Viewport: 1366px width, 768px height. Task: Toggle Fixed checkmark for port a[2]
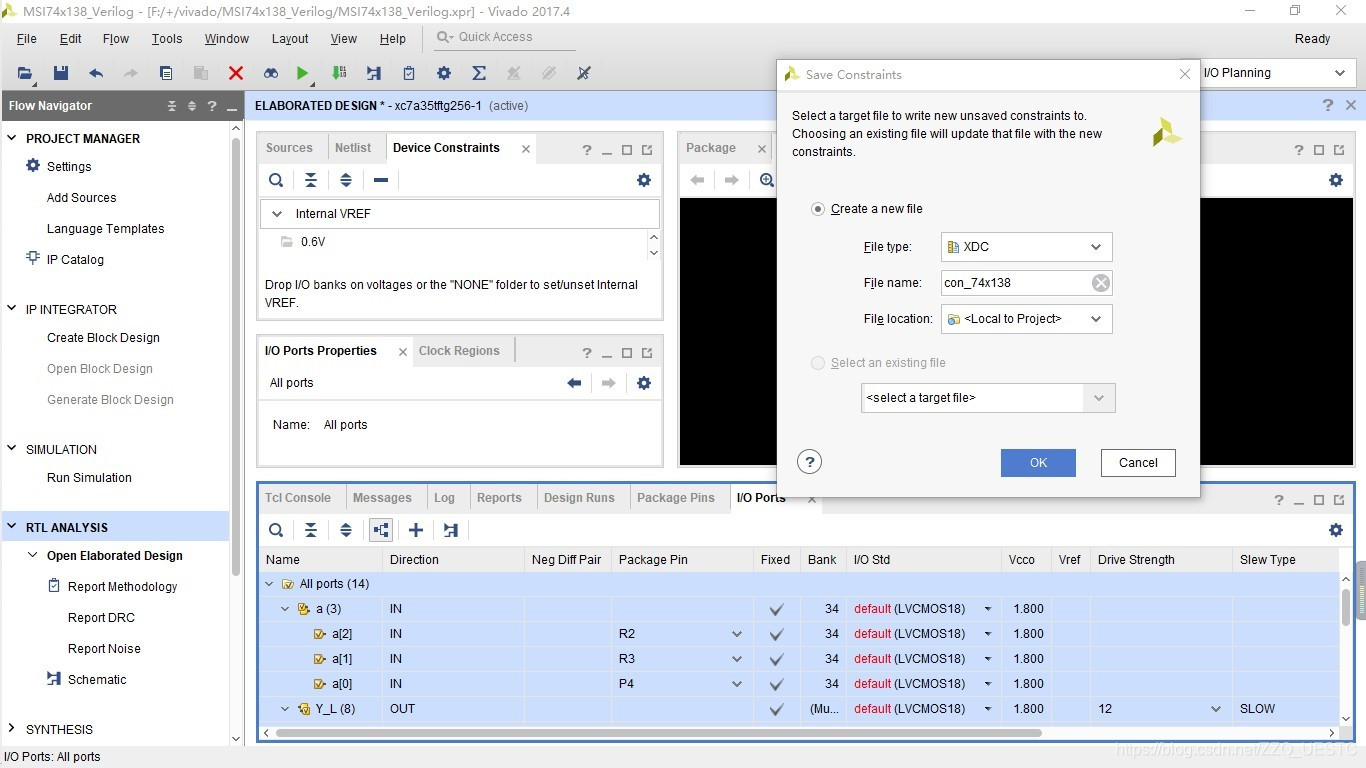tap(776, 634)
